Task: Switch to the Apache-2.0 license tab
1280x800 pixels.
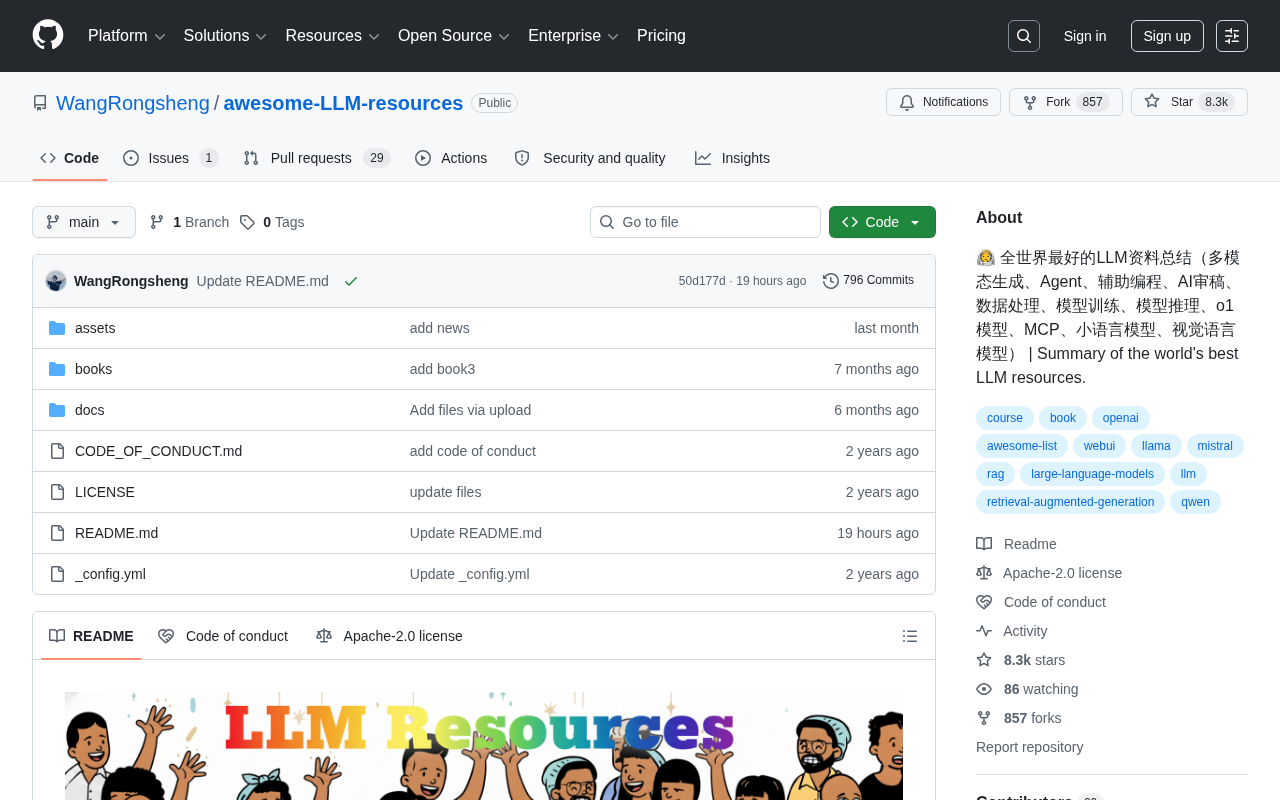Action: (x=389, y=636)
